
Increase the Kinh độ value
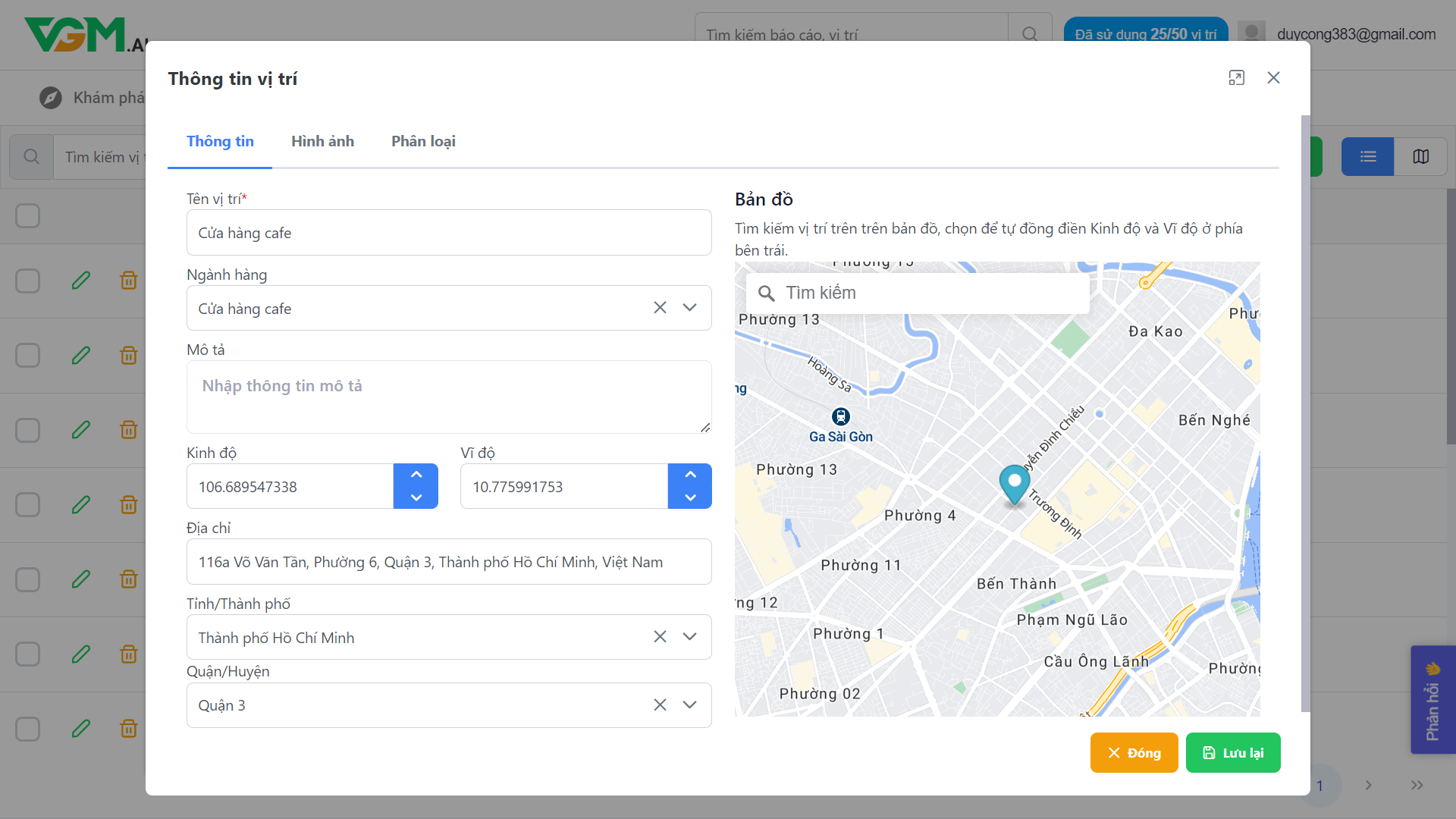416,475
